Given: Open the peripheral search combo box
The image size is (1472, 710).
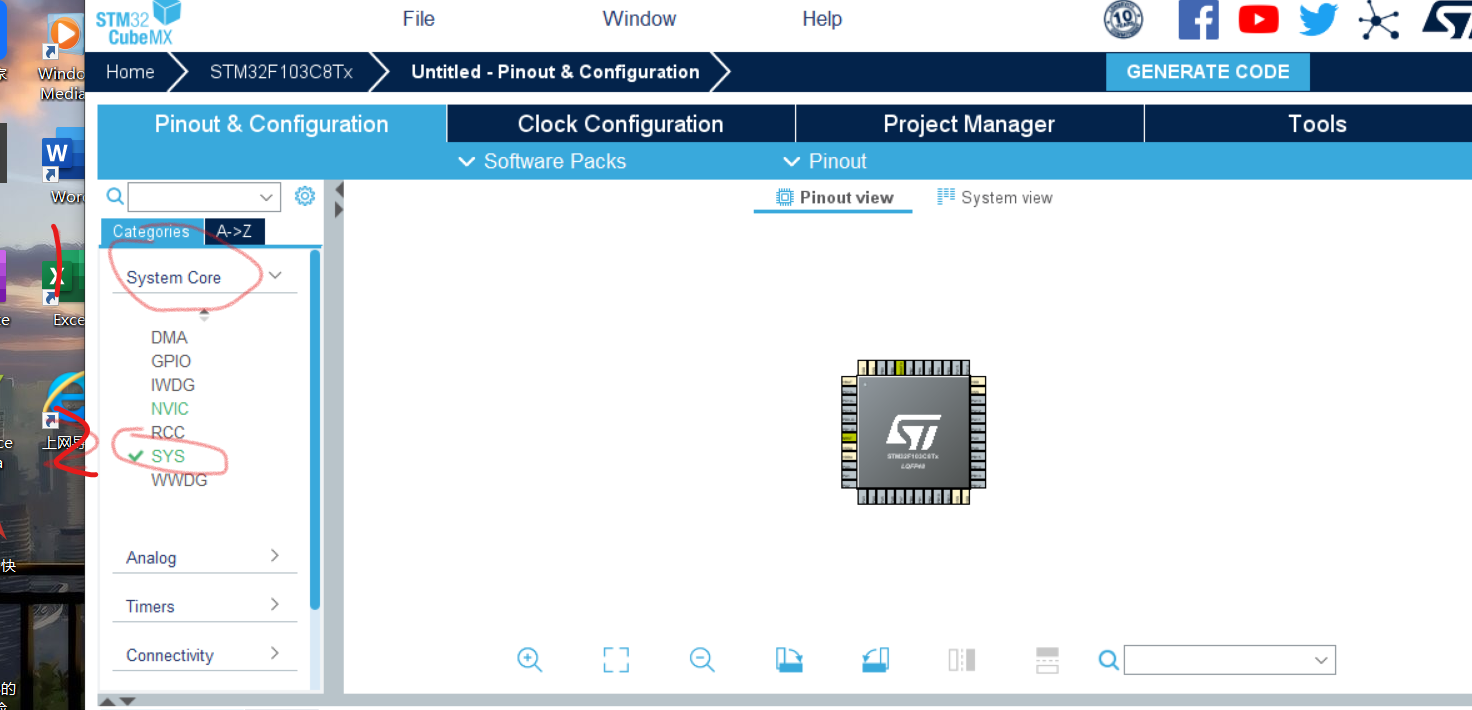Looking at the screenshot, I should (204, 197).
